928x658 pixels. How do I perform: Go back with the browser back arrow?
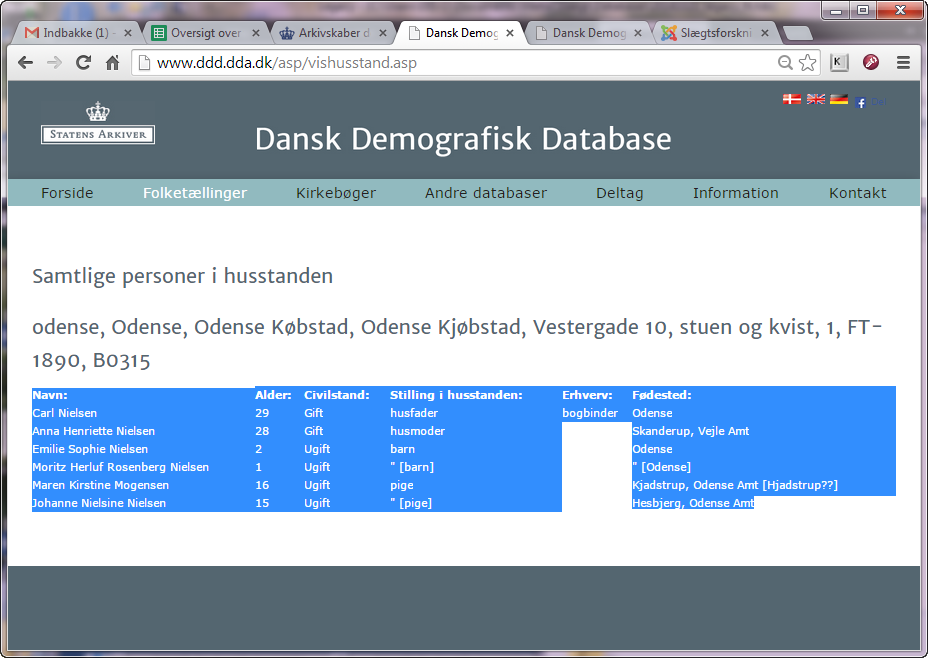(x=25, y=63)
